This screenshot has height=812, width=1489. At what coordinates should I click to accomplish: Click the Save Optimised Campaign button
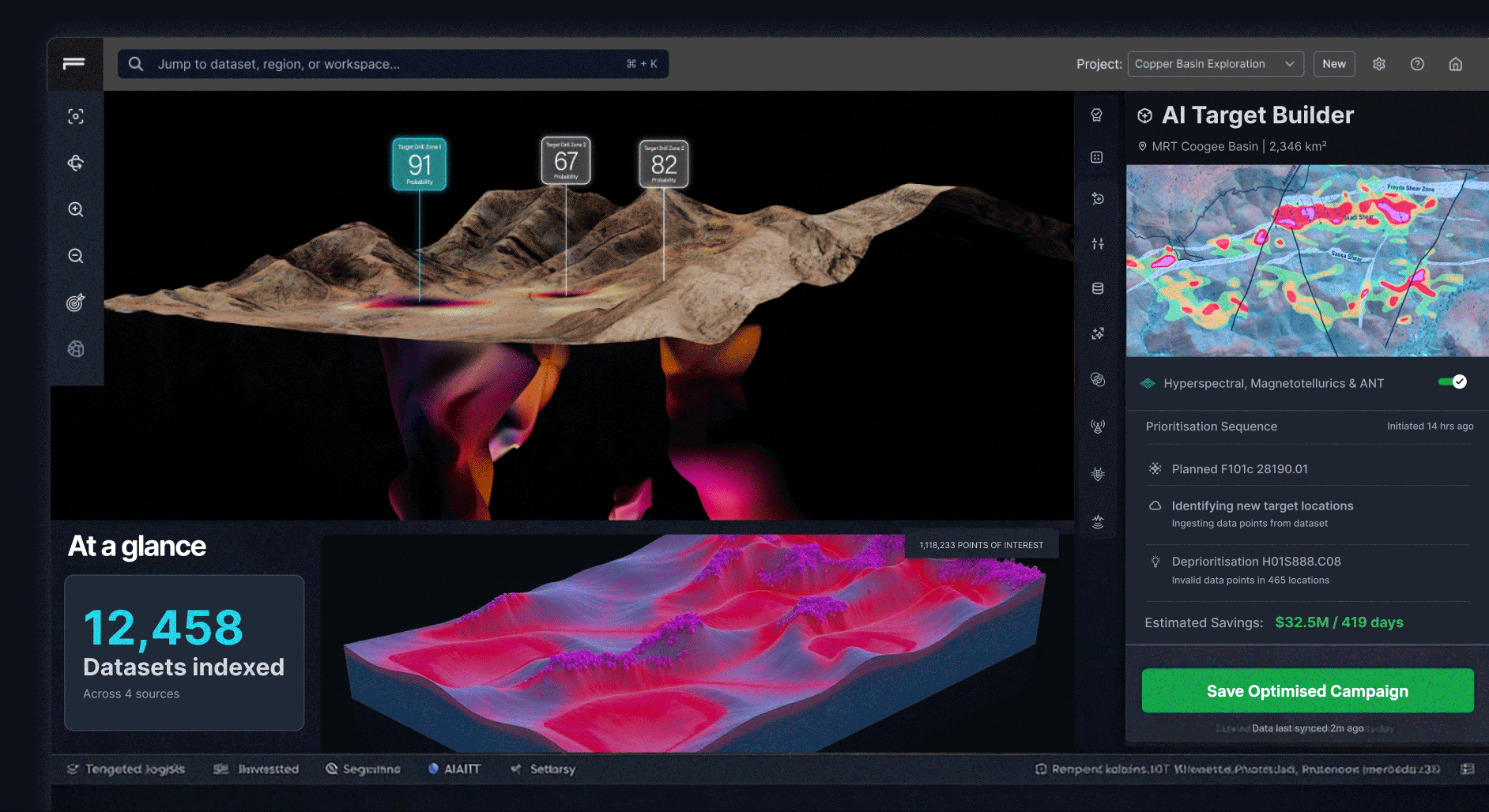point(1307,691)
